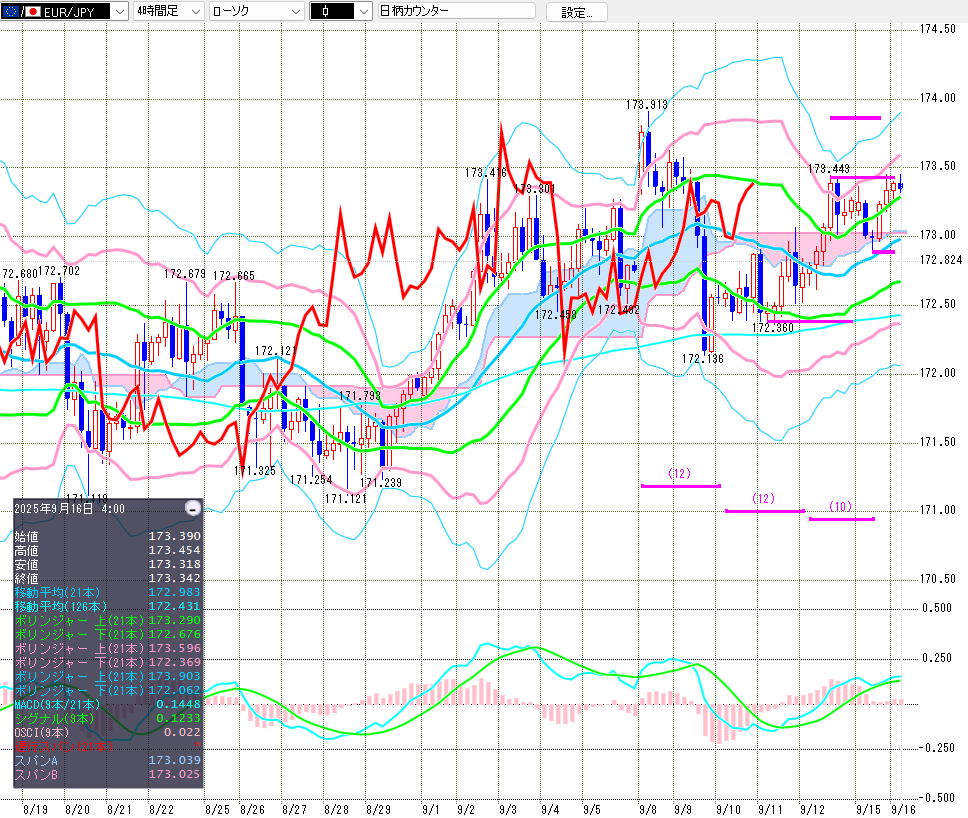Viewport: 968px width, 818px height.
Task: Select the 高値 173.454 row
Action: [107, 550]
